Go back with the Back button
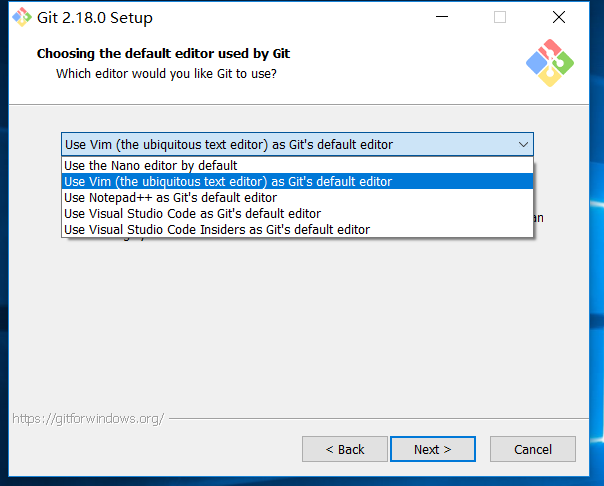This screenshot has height=486, width=604. 345,449
